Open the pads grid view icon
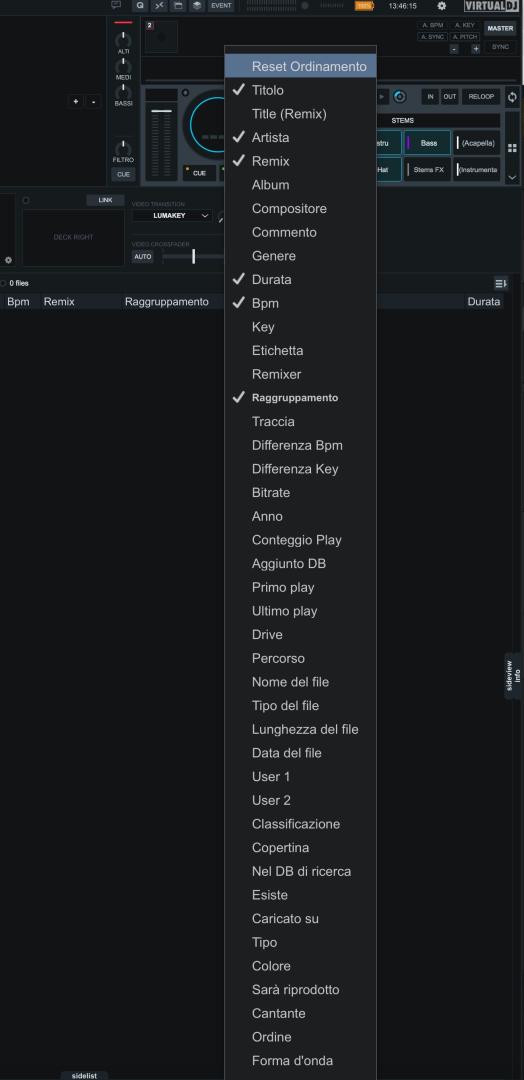 (512, 148)
